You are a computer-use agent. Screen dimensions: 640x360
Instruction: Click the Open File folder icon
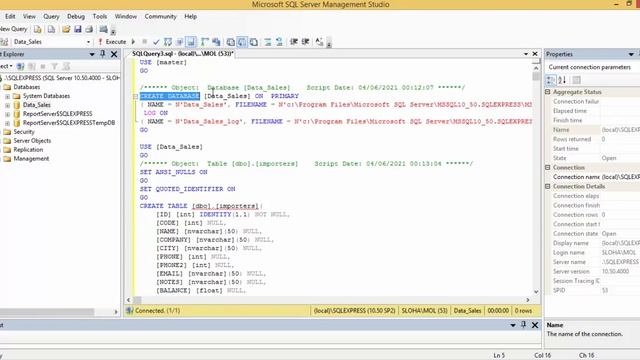[66, 29]
